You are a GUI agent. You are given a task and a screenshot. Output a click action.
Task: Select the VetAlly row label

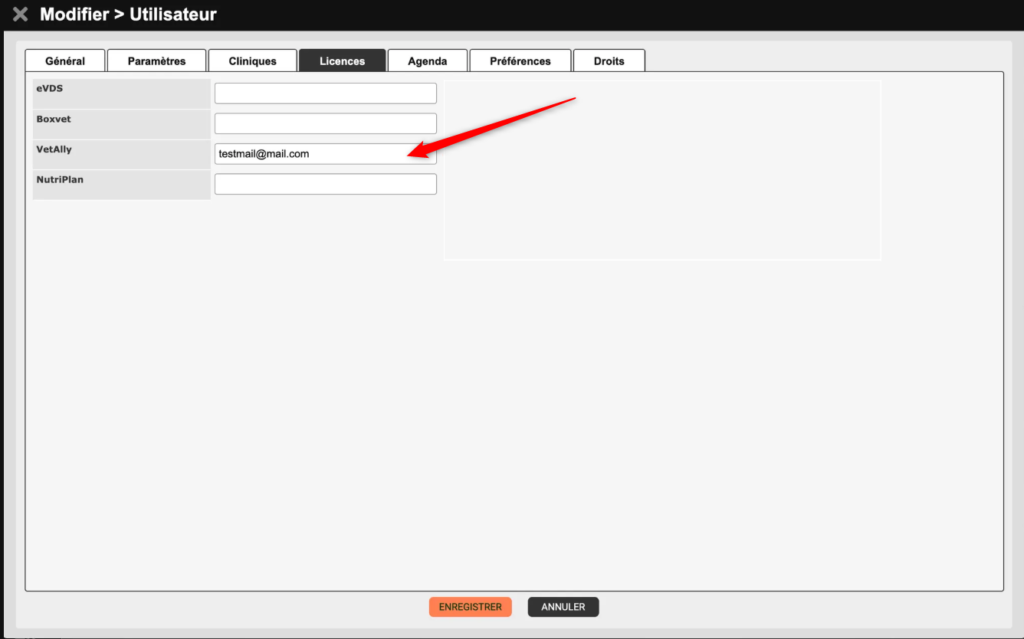[x=54, y=149]
